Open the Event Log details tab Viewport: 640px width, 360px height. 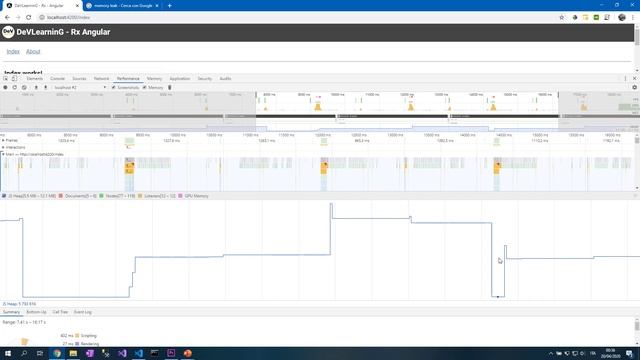82,312
